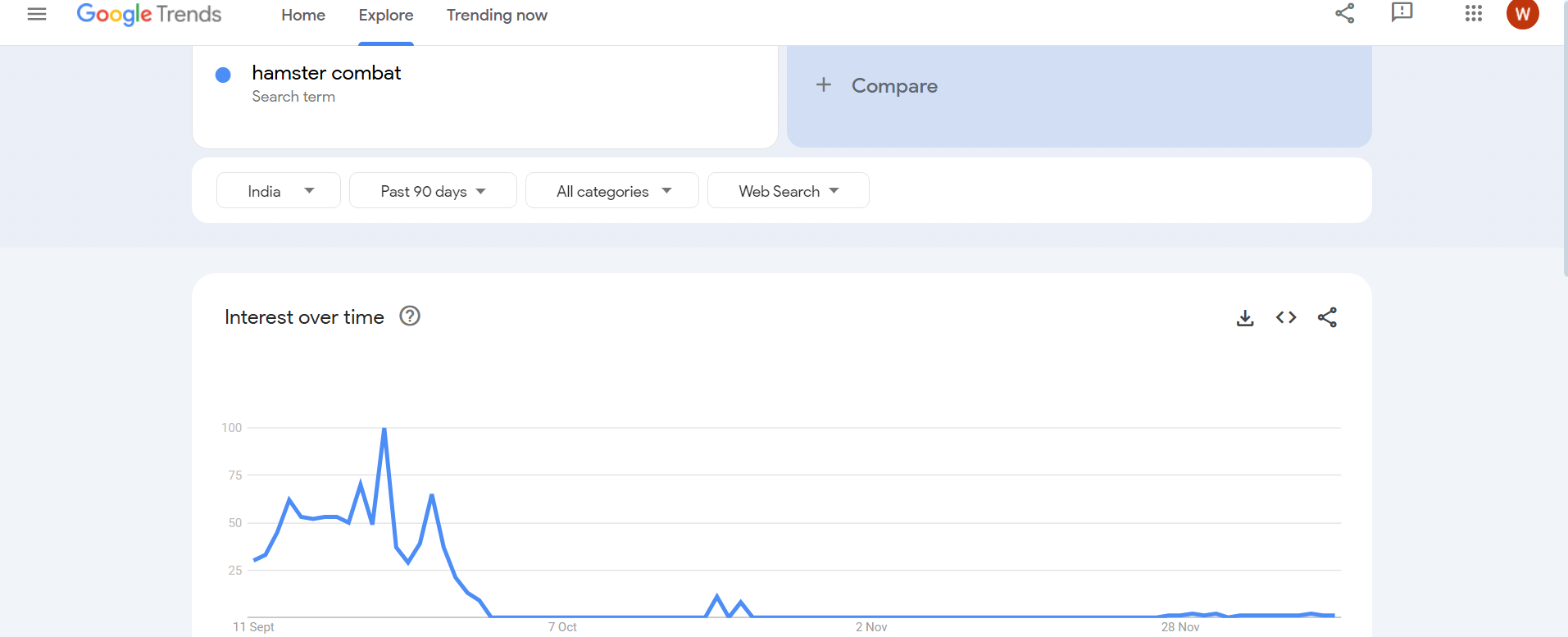Open the Web Search type dropdown
This screenshot has width=1568, height=637.
coord(789,190)
